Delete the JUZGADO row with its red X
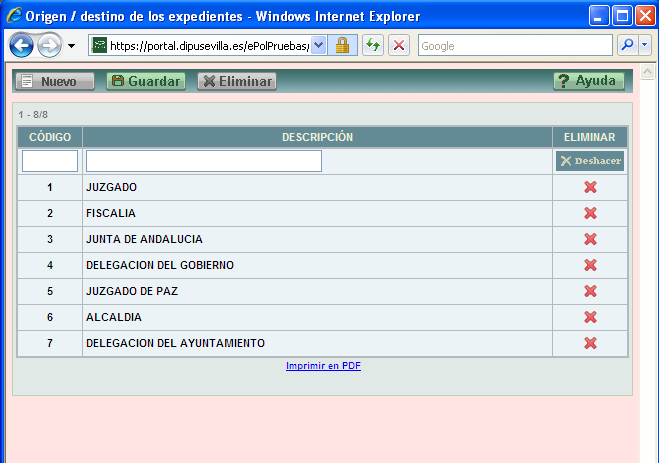The height and width of the screenshot is (463, 659). click(x=590, y=187)
